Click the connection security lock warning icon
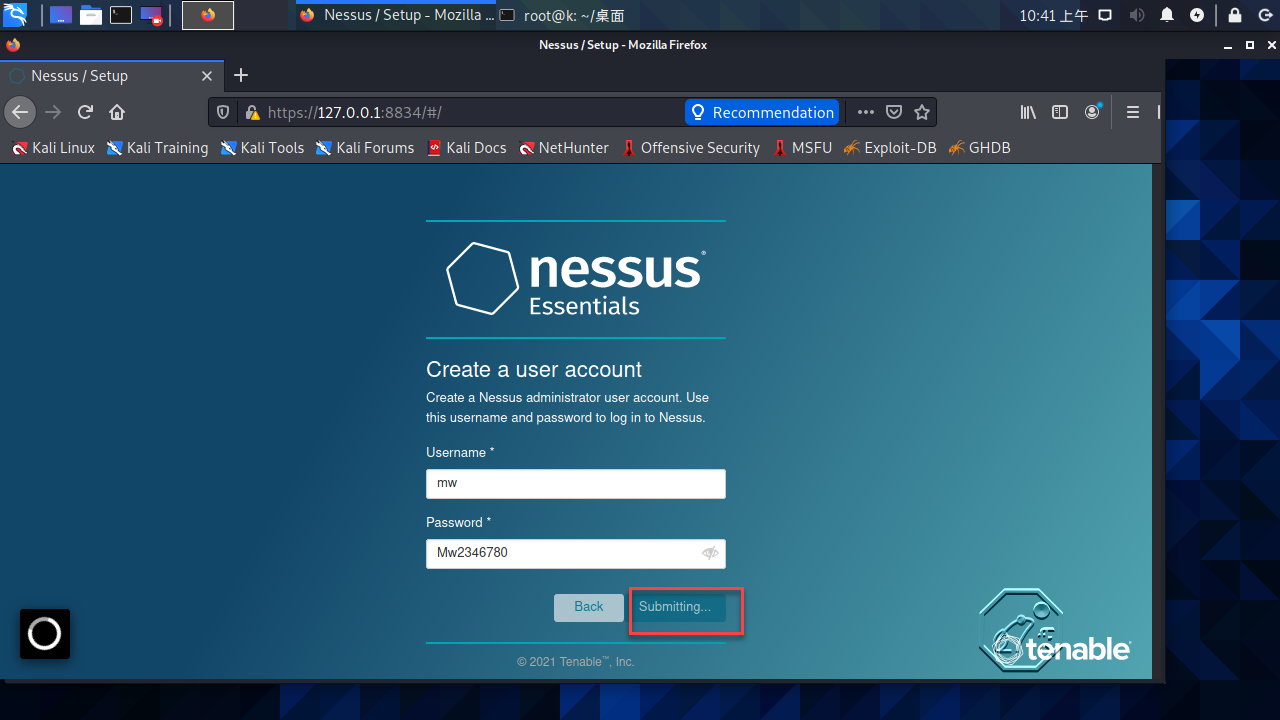1280x720 pixels. [x=252, y=112]
